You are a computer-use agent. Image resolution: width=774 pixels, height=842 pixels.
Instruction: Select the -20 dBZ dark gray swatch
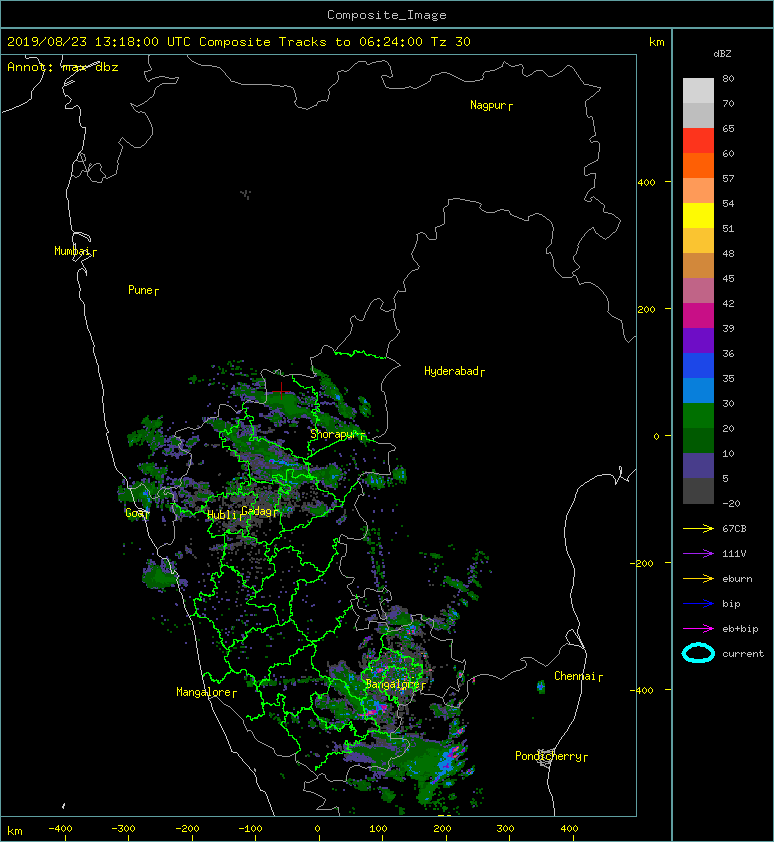698,490
